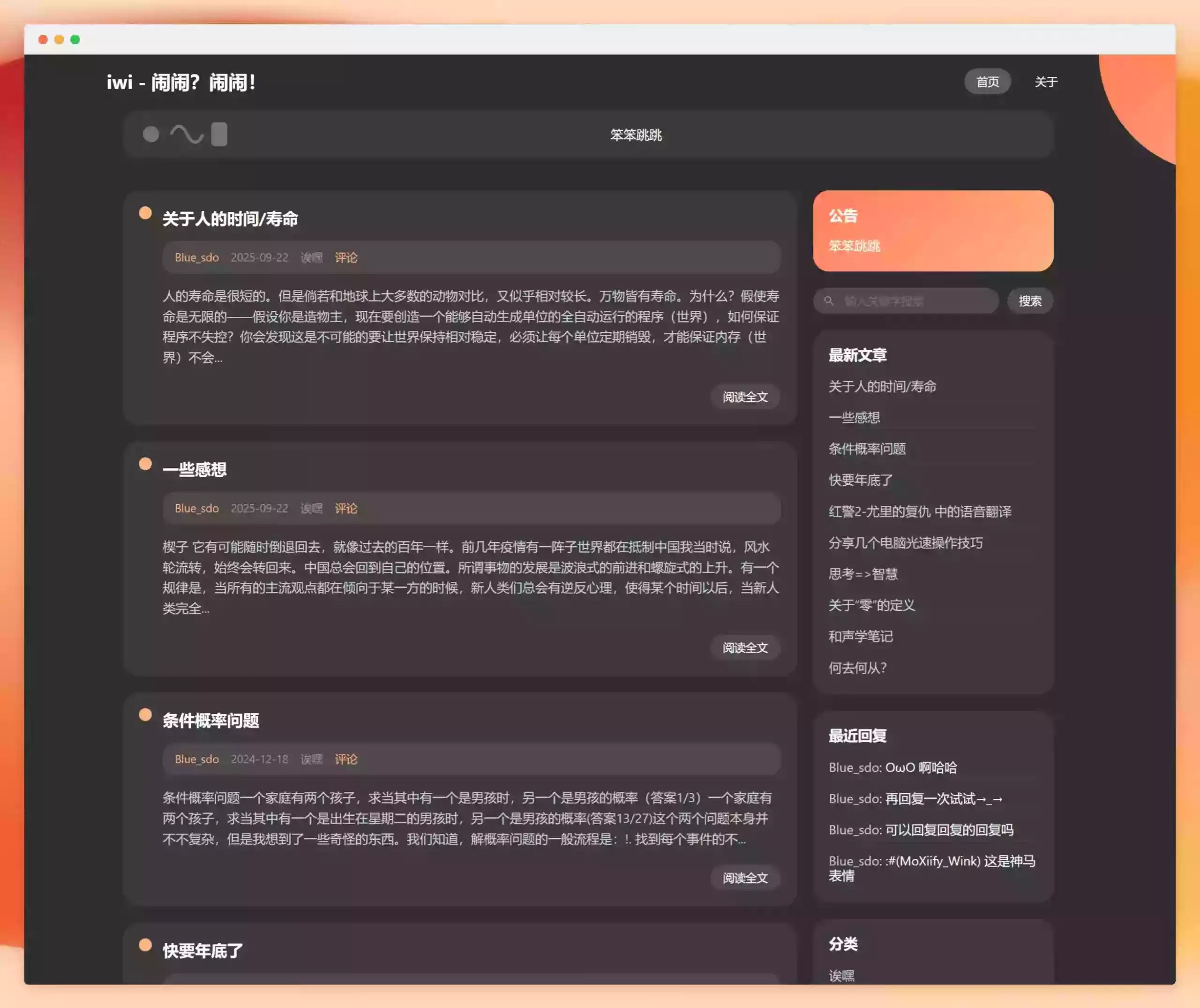This screenshot has height=1008, width=1200.
Task: Click the circle icon in the banner
Action: coord(150,135)
